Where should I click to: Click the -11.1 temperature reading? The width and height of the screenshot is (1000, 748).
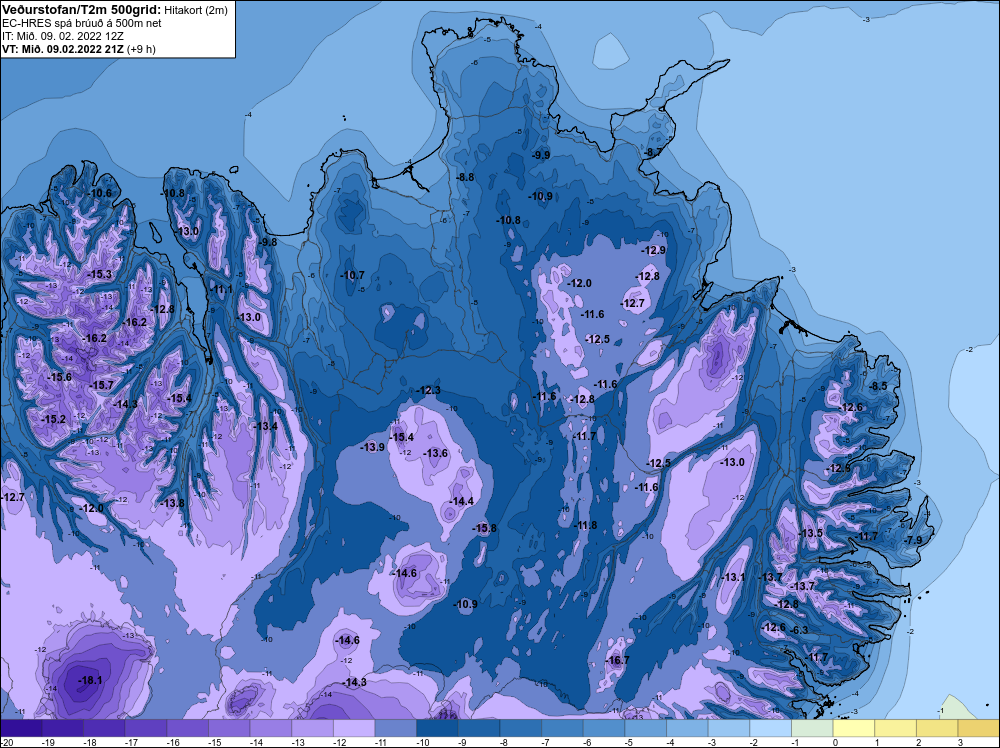[x=221, y=290]
